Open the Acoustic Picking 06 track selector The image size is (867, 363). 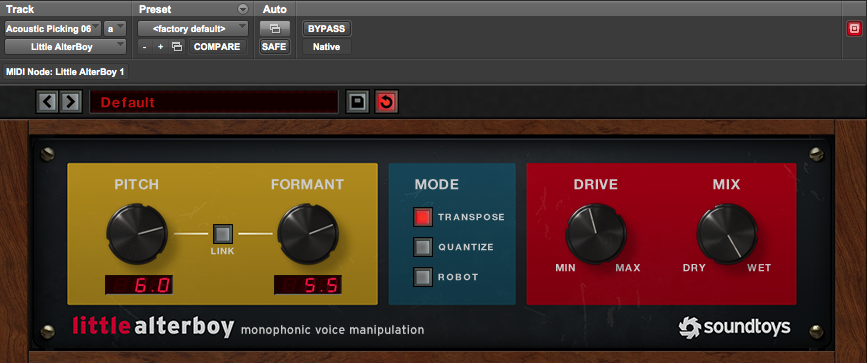click(x=53, y=29)
